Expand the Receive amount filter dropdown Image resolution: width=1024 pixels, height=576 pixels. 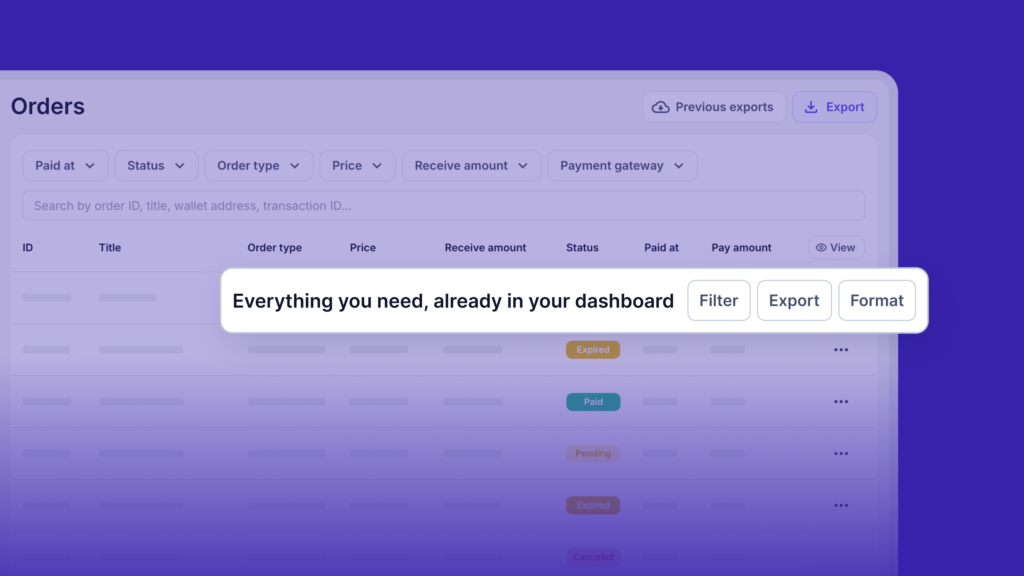(471, 166)
